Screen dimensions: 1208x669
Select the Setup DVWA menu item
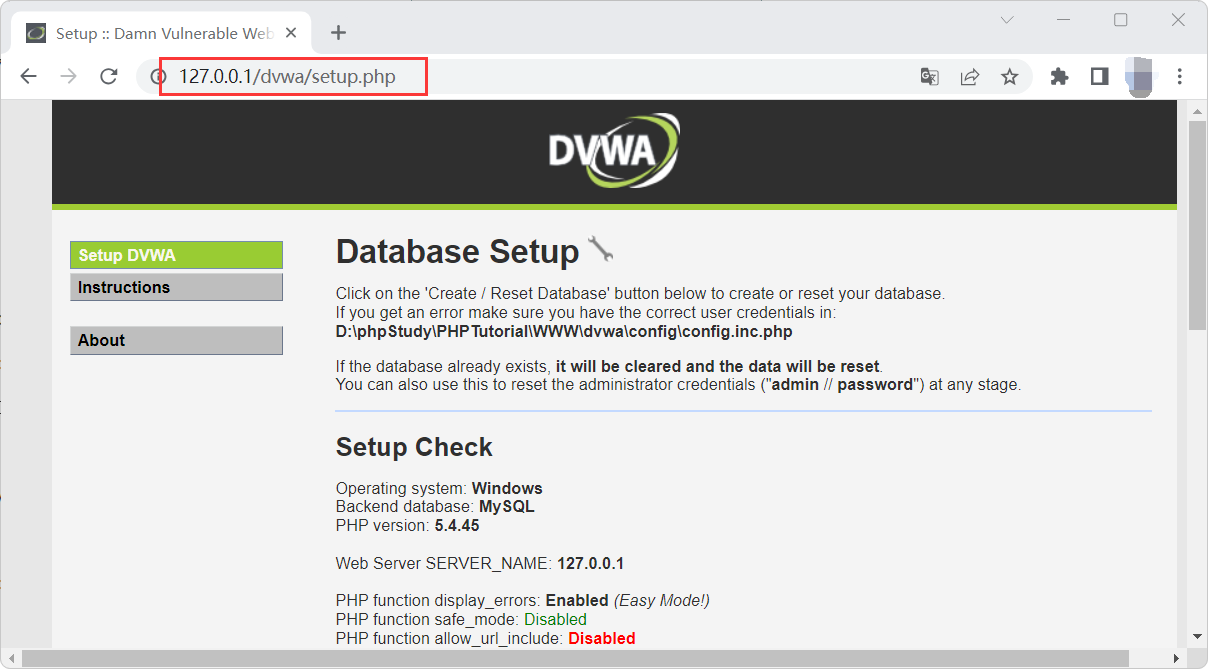pos(176,255)
